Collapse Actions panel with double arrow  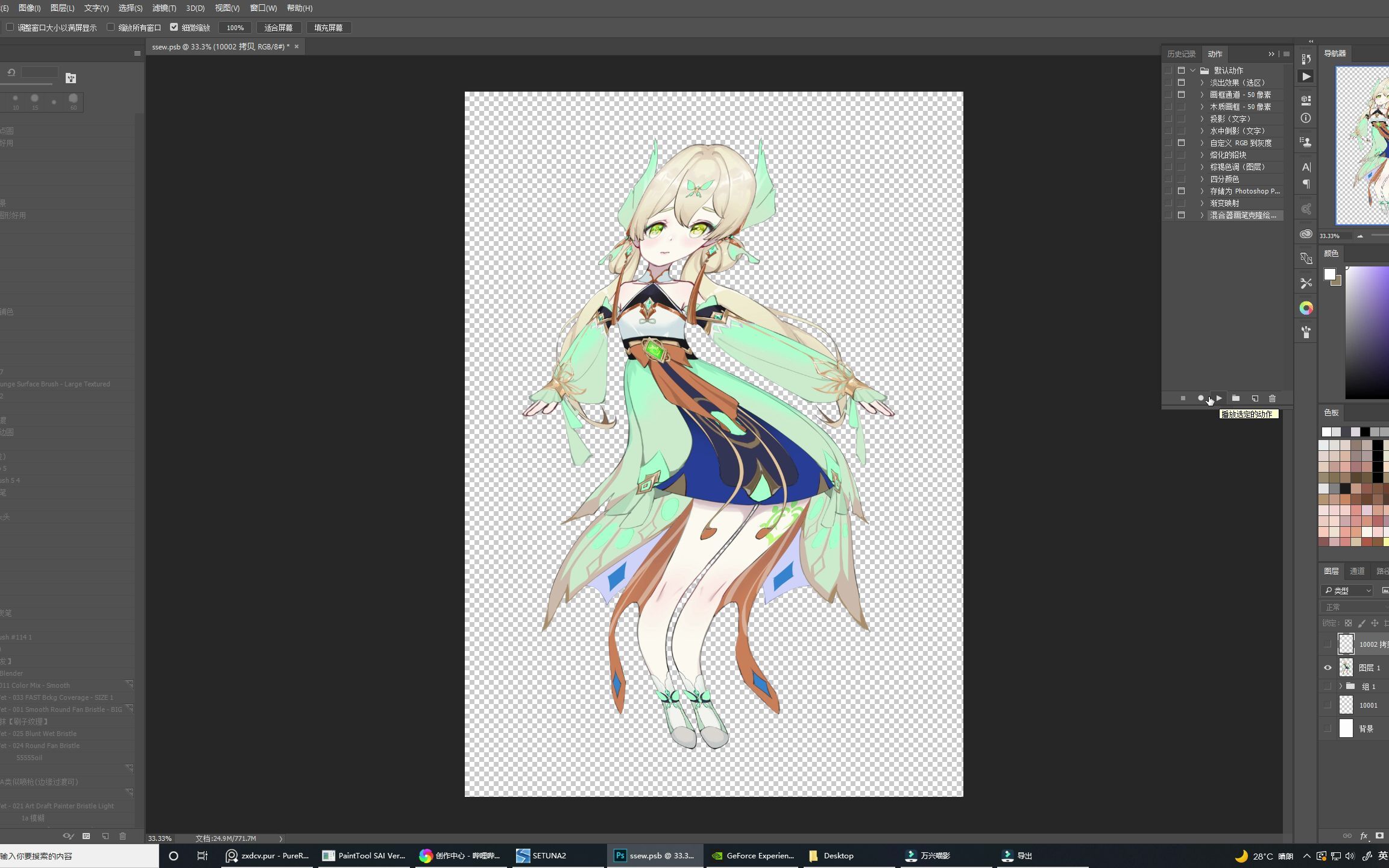coord(1271,54)
